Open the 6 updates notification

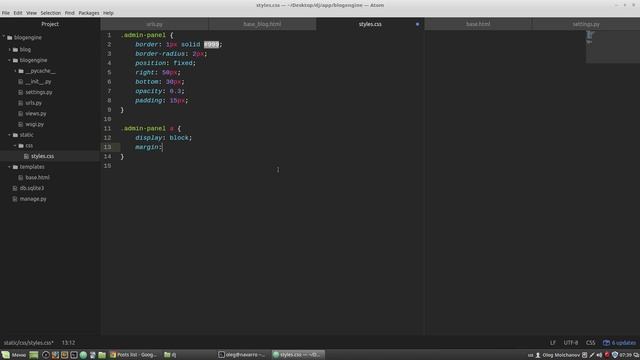point(620,343)
